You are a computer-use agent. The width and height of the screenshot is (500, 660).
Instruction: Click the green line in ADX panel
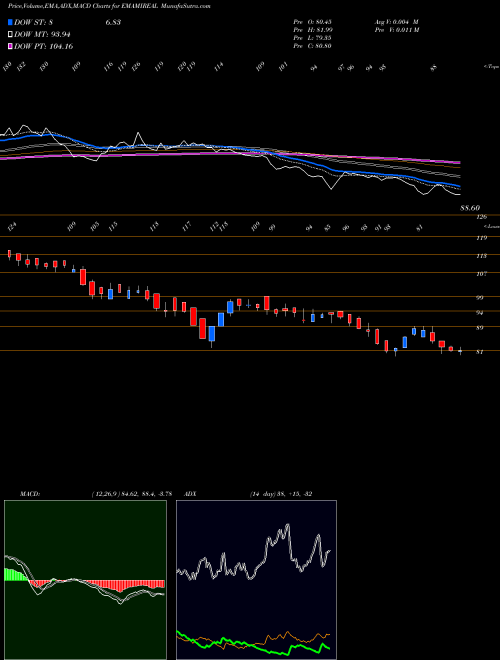pos(253,644)
